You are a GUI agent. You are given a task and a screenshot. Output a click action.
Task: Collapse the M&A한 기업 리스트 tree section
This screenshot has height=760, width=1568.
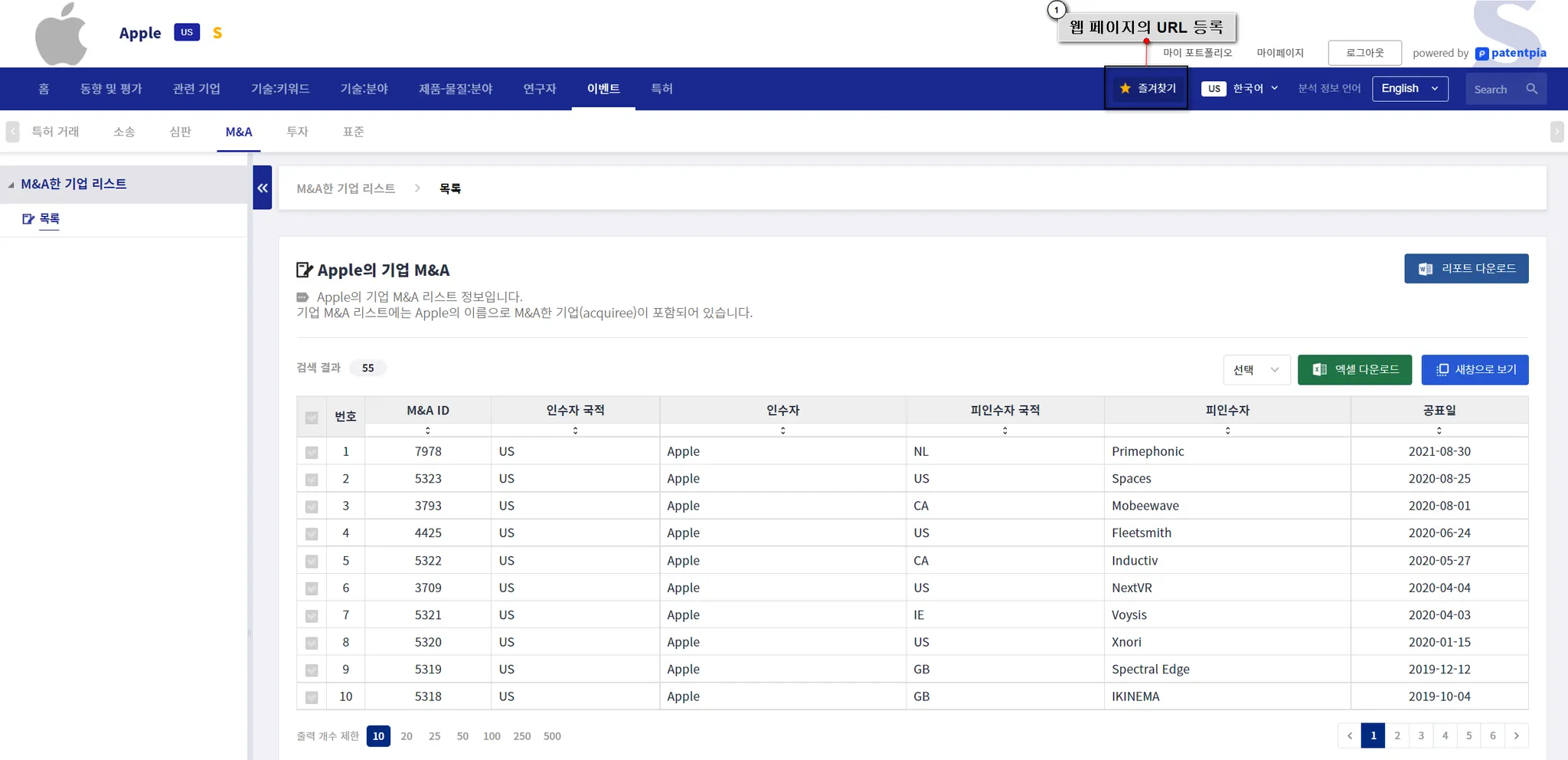(x=11, y=185)
